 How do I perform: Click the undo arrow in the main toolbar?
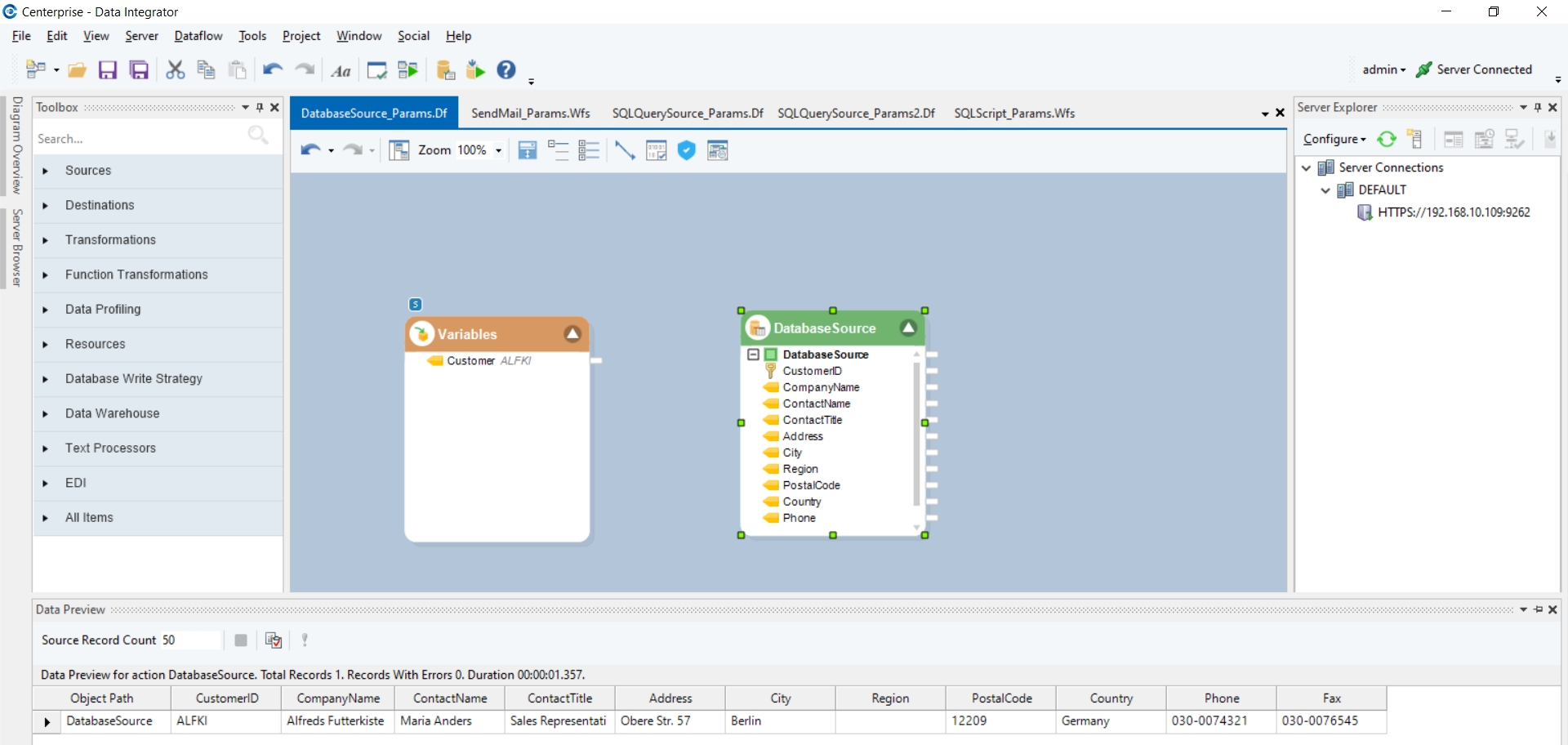point(272,70)
